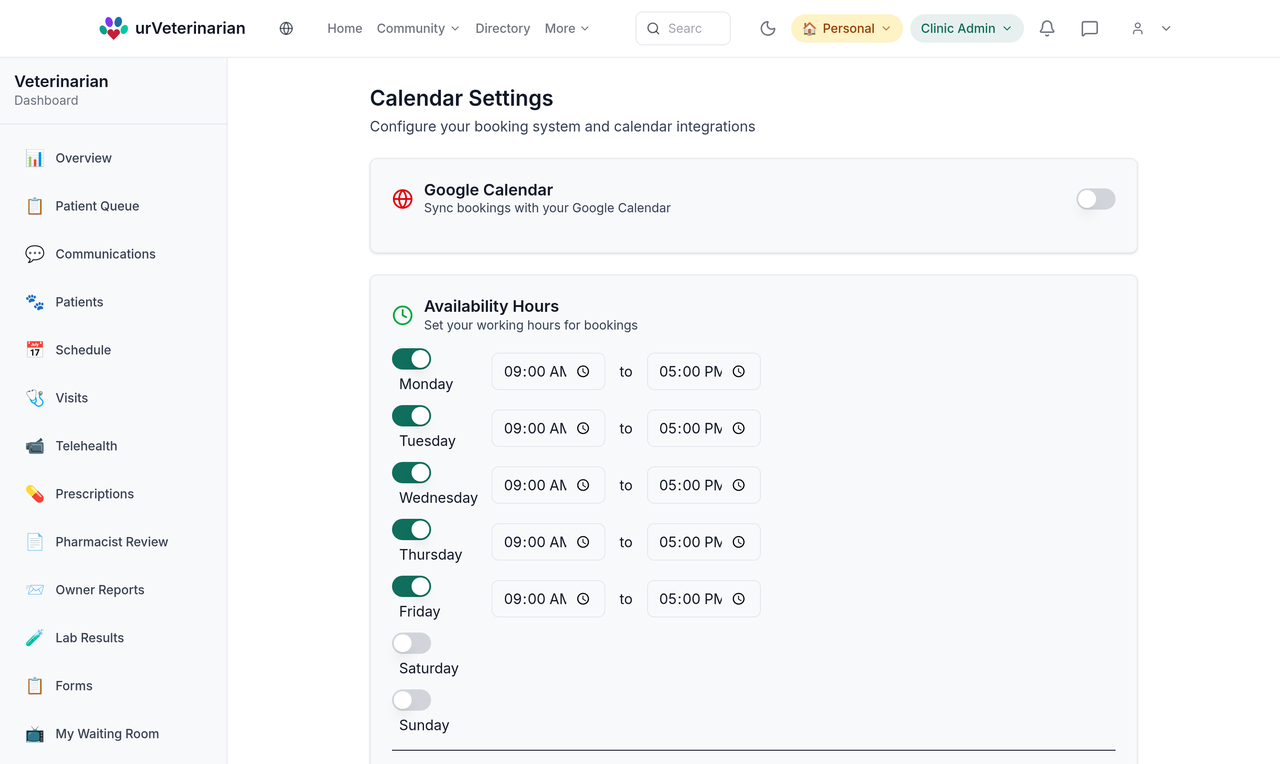Open notifications bell
Screen dimensions: 1280x764
pyautogui.click(x=1047, y=28)
